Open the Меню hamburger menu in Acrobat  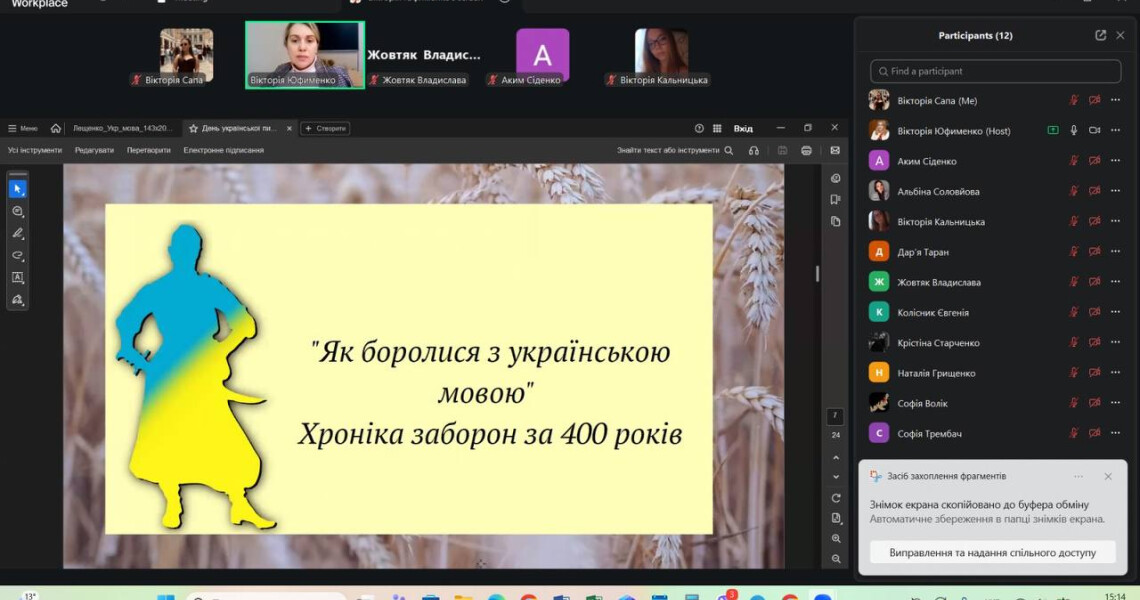click(x=23, y=129)
